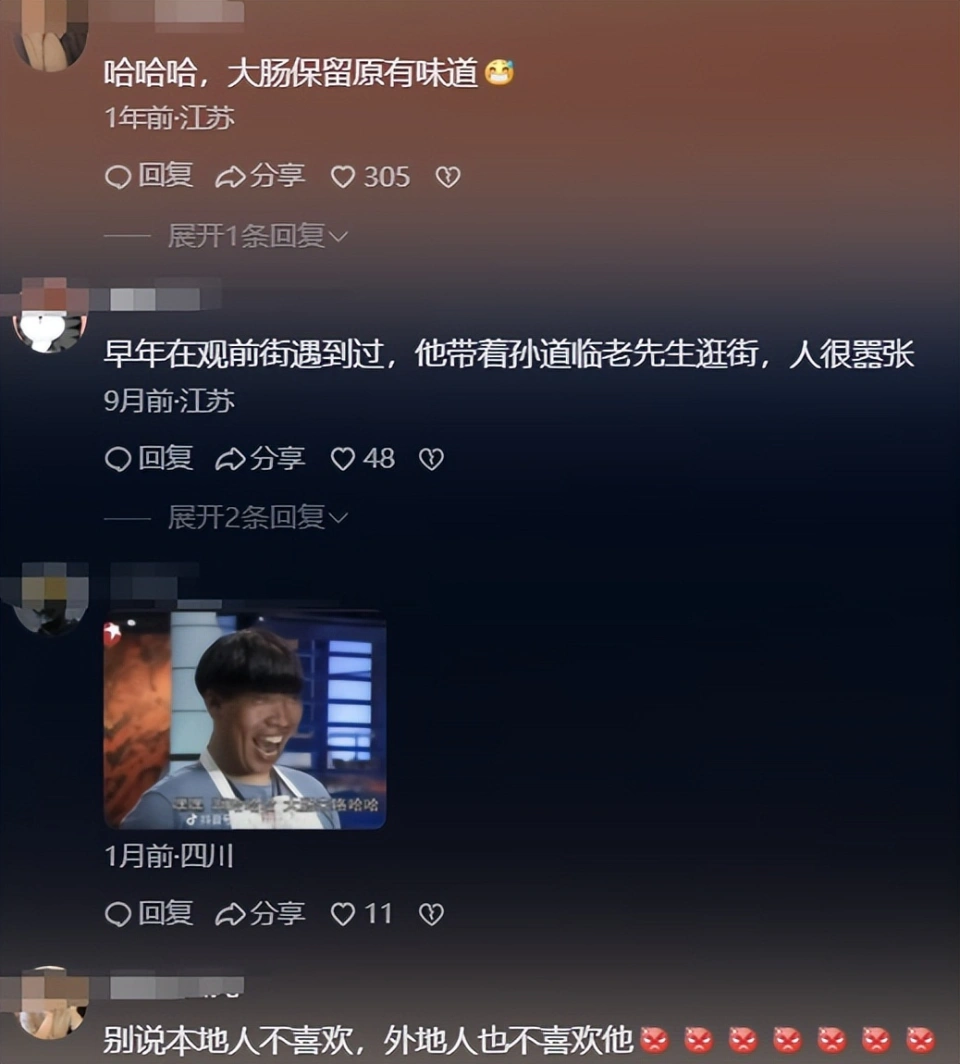Tap the reply bubble icon under the 48-like comment
This screenshot has height=1064, width=960.
tap(118, 459)
